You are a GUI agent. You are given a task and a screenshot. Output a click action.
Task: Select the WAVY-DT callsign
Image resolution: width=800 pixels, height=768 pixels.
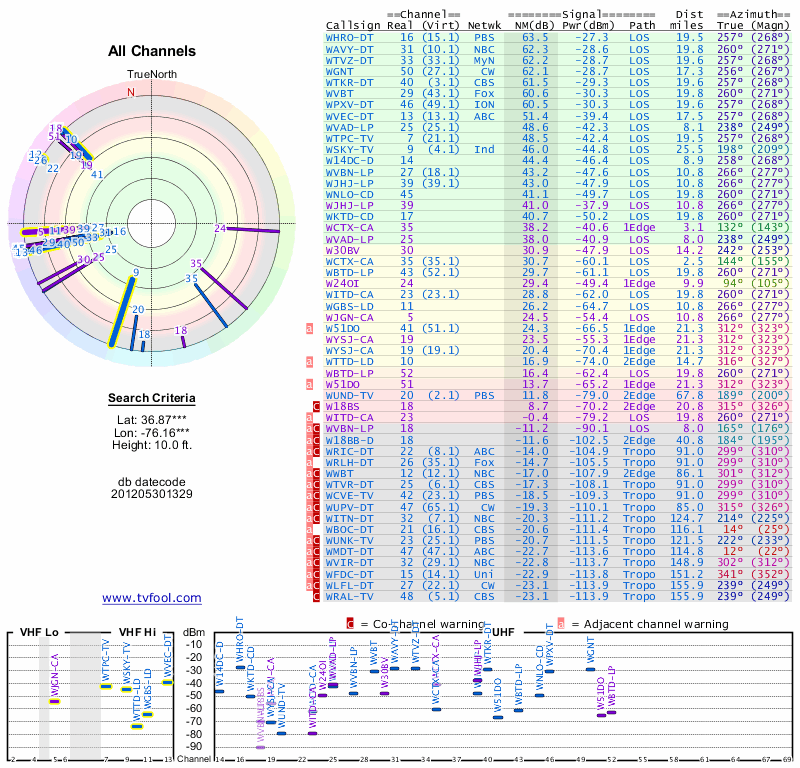(349, 49)
